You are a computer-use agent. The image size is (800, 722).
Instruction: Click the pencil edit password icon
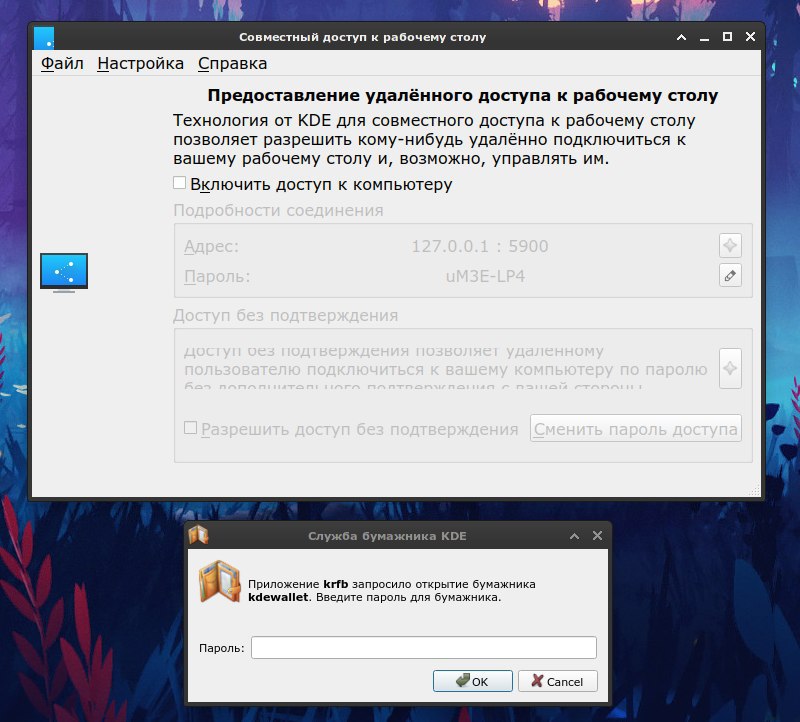(730, 276)
